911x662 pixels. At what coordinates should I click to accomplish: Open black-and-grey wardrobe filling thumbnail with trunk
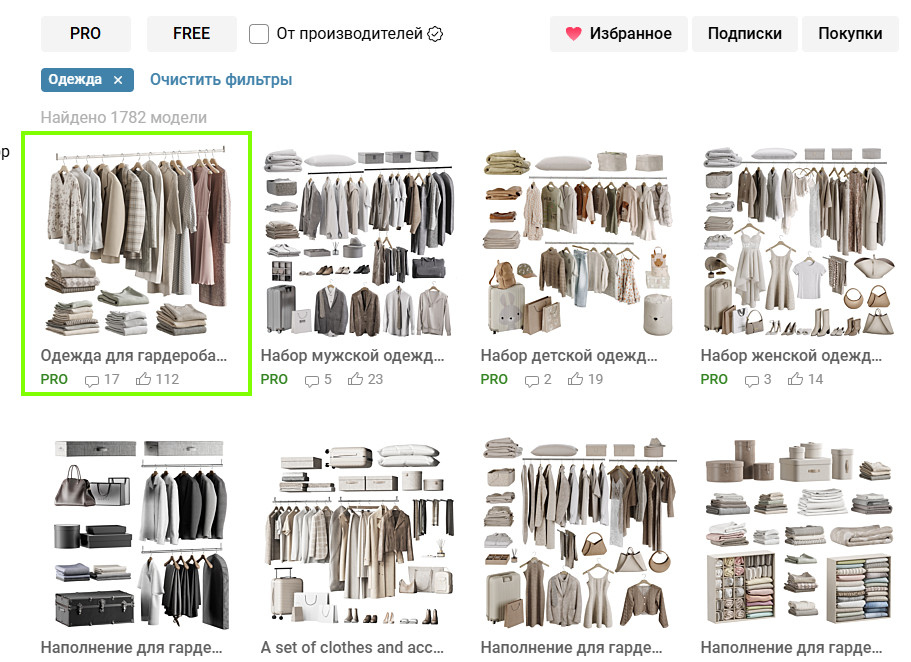137,534
